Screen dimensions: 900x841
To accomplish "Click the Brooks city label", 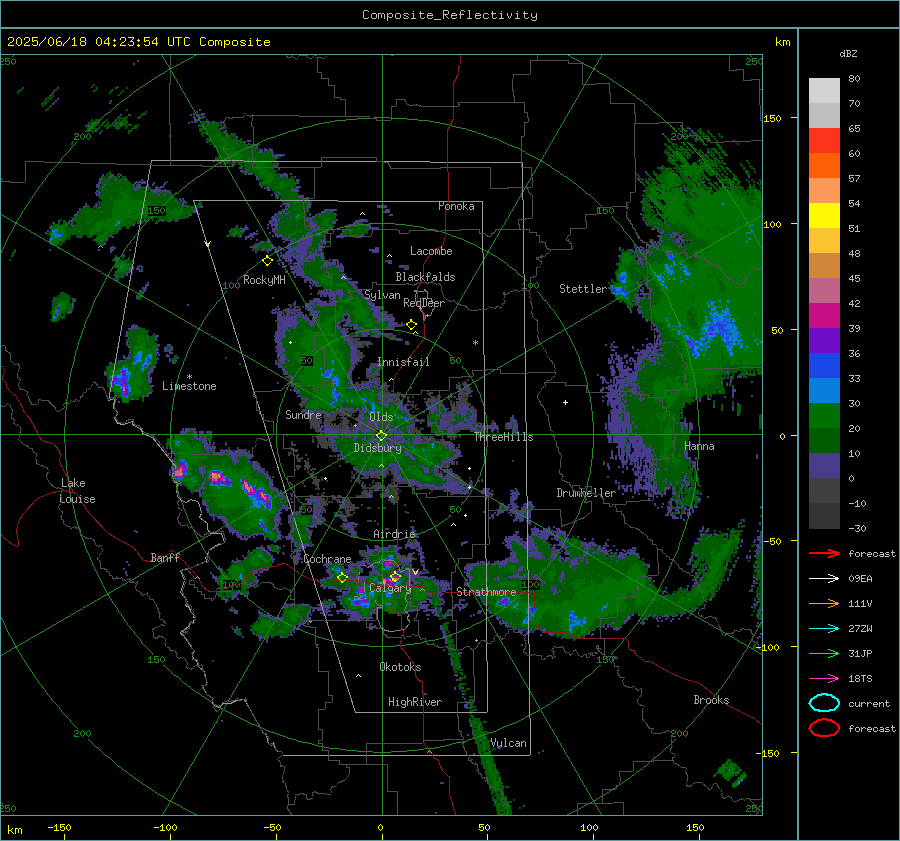I will (711, 700).
